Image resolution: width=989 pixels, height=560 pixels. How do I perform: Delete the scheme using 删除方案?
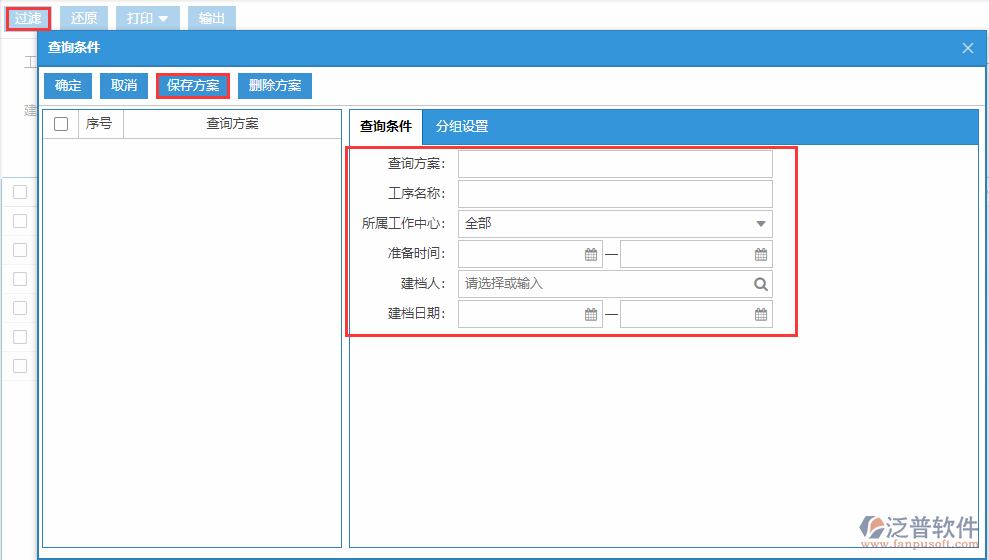pyautogui.click(x=275, y=86)
